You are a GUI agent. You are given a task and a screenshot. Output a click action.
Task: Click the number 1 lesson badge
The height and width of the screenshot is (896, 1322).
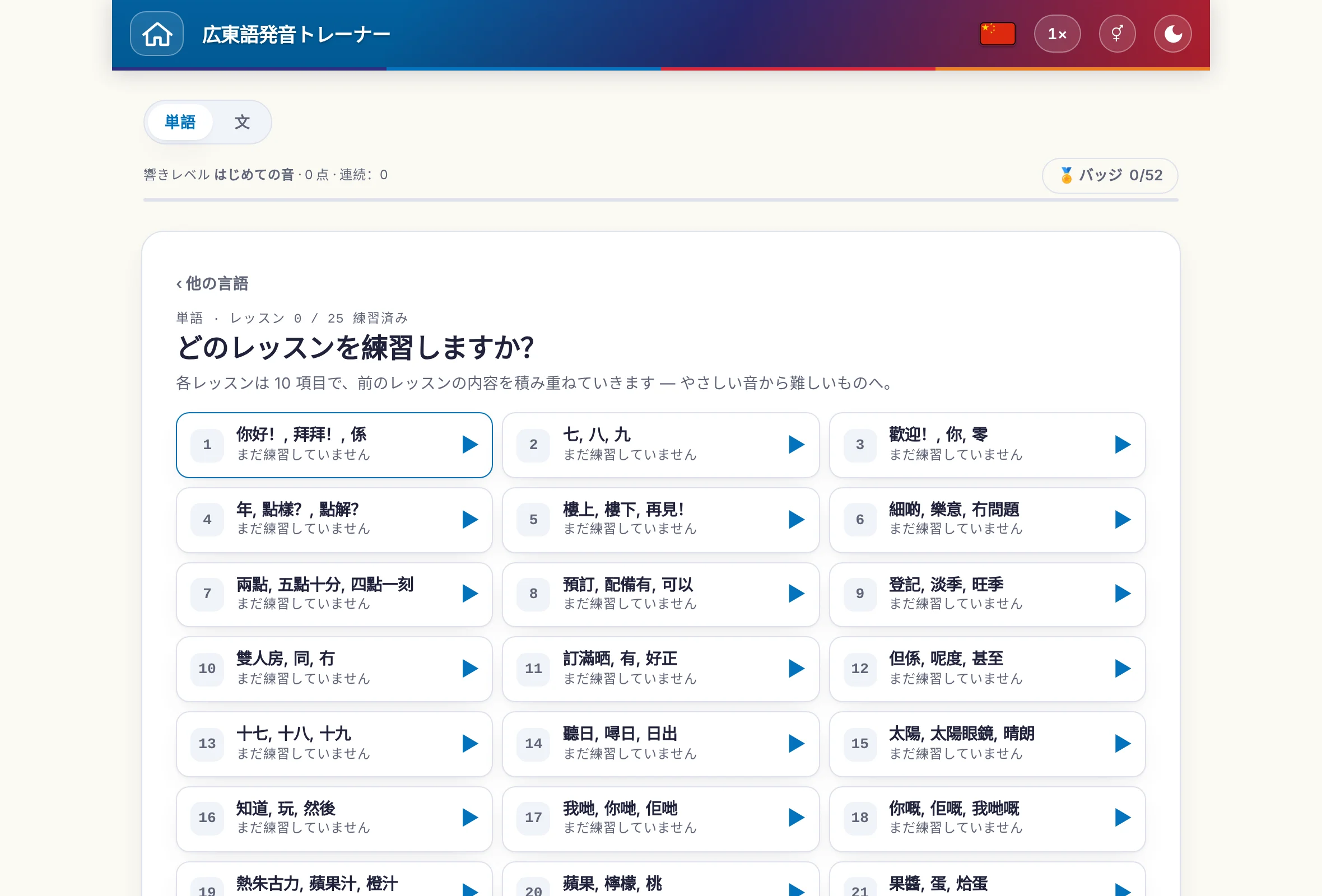[x=207, y=445]
